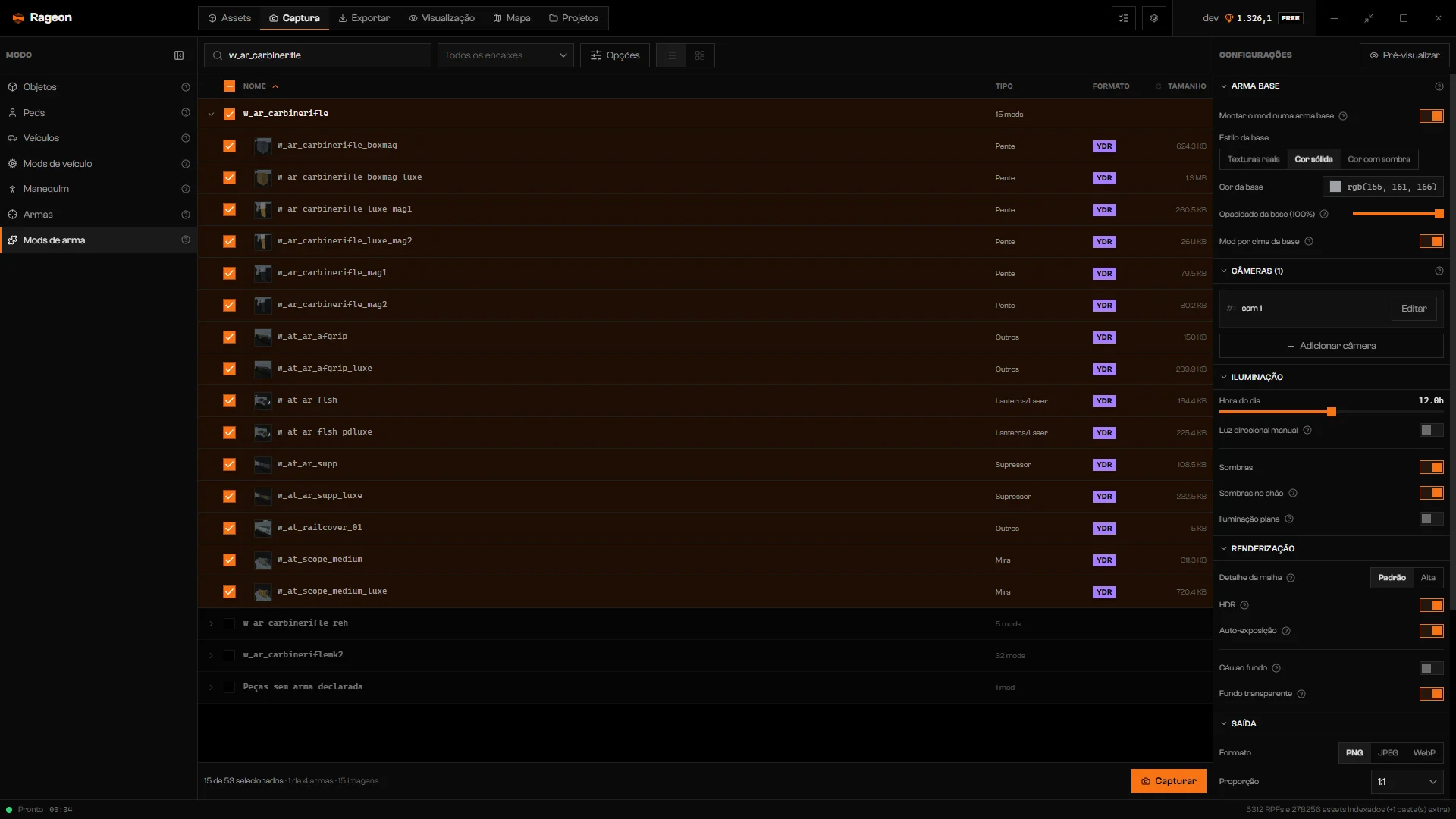Screen dimensions: 1456x819
Task: Open help icon next to Veículos
Action: coord(186,138)
